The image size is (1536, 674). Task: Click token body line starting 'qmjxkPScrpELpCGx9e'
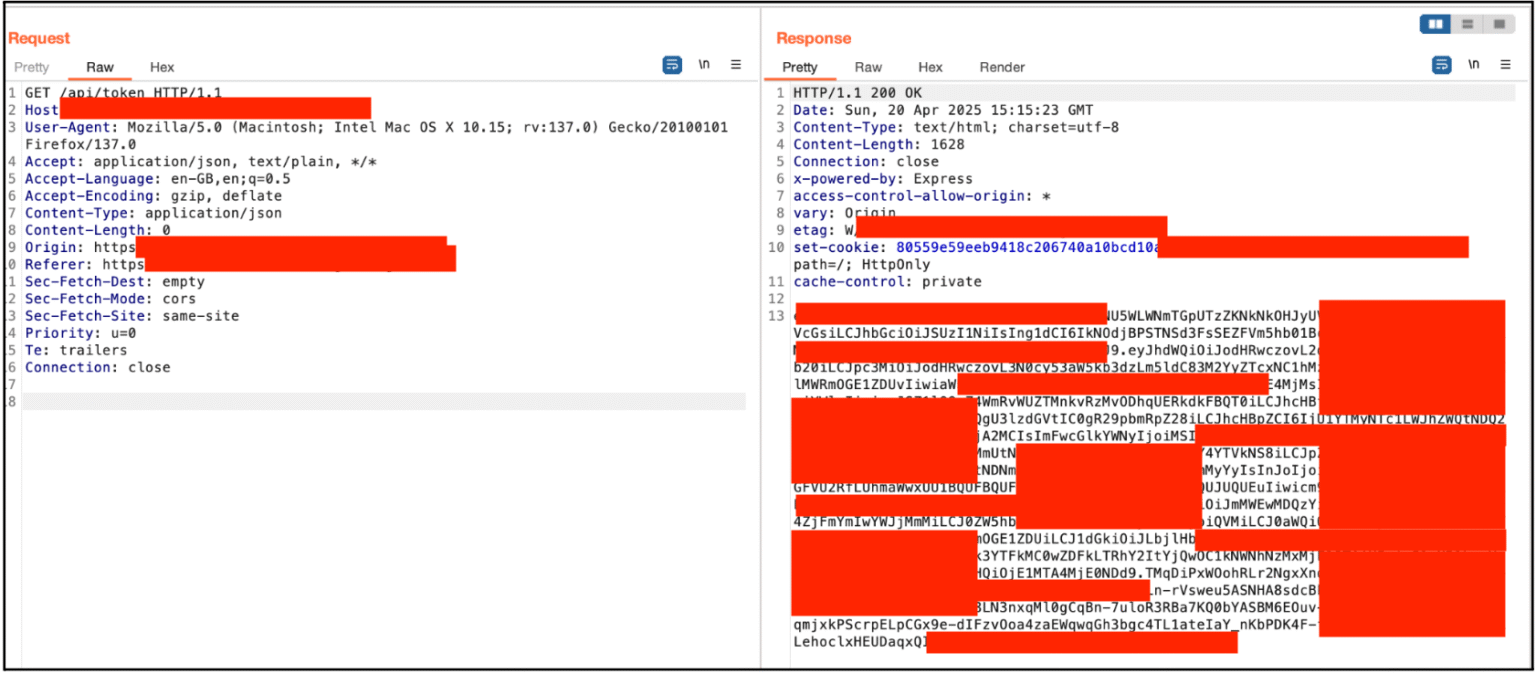[1056, 625]
